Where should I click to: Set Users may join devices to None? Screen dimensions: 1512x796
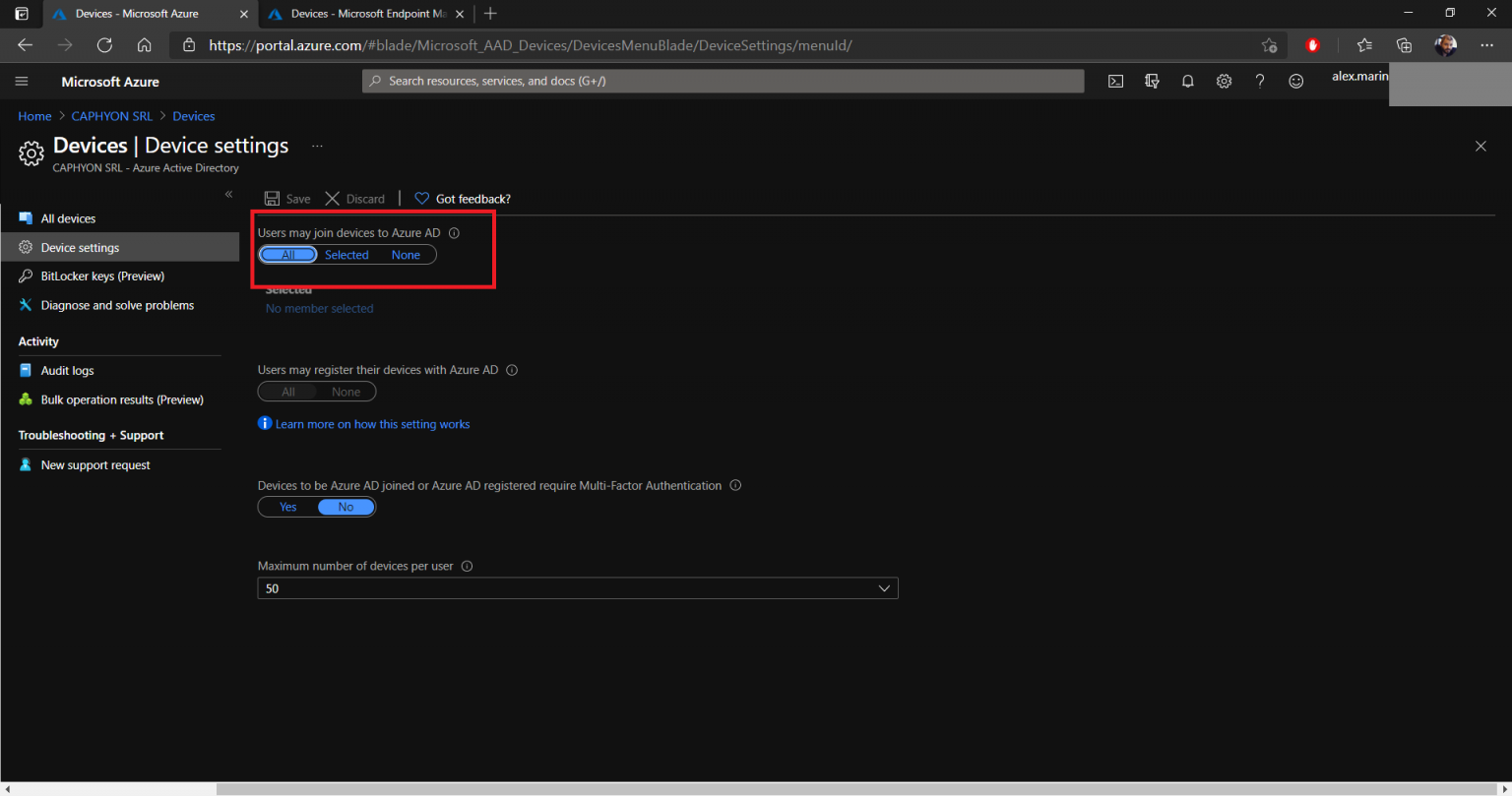pyautogui.click(x=406, y=254)
